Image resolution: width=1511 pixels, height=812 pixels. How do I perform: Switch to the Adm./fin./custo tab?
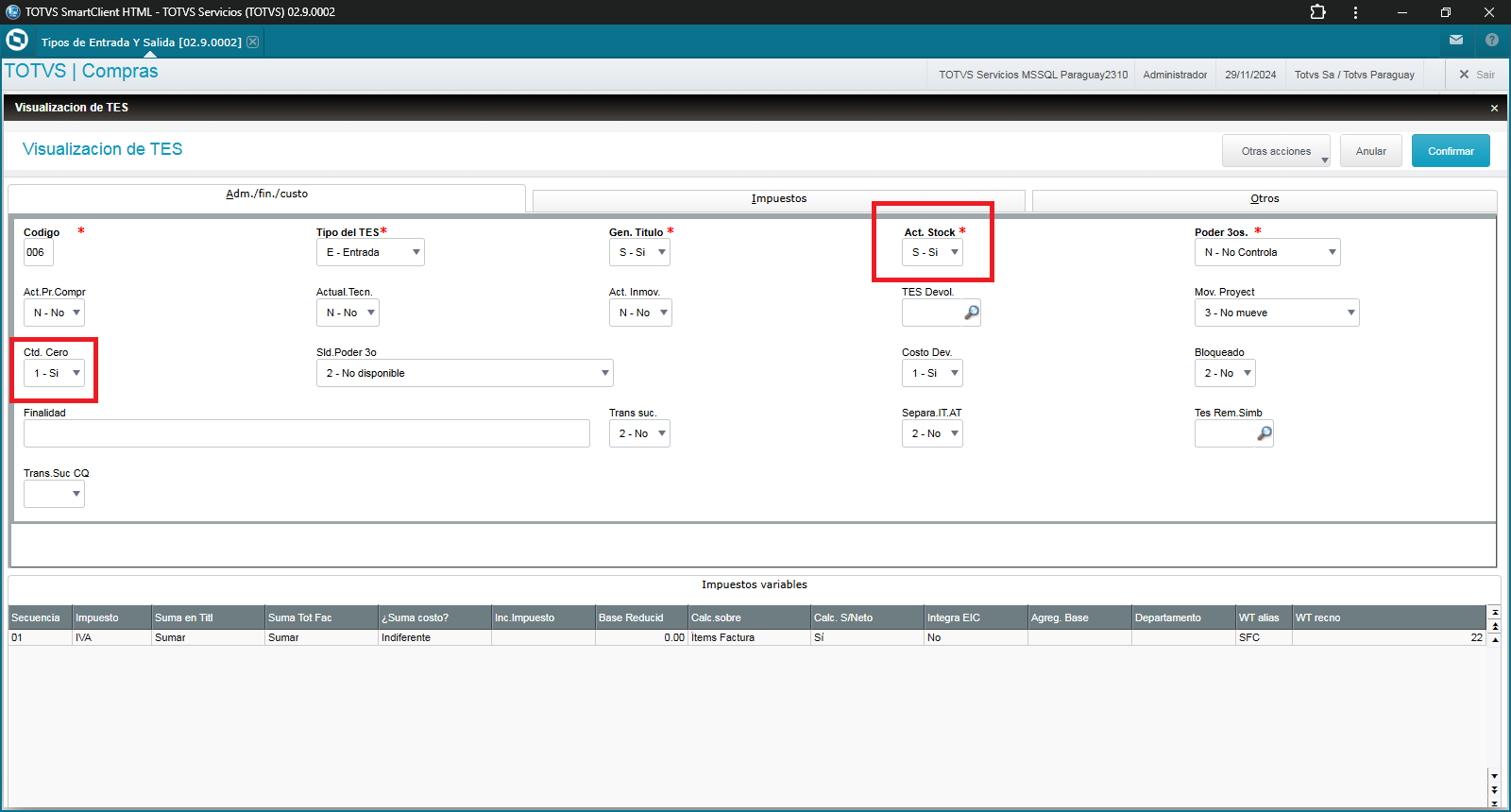click(266, 195)
